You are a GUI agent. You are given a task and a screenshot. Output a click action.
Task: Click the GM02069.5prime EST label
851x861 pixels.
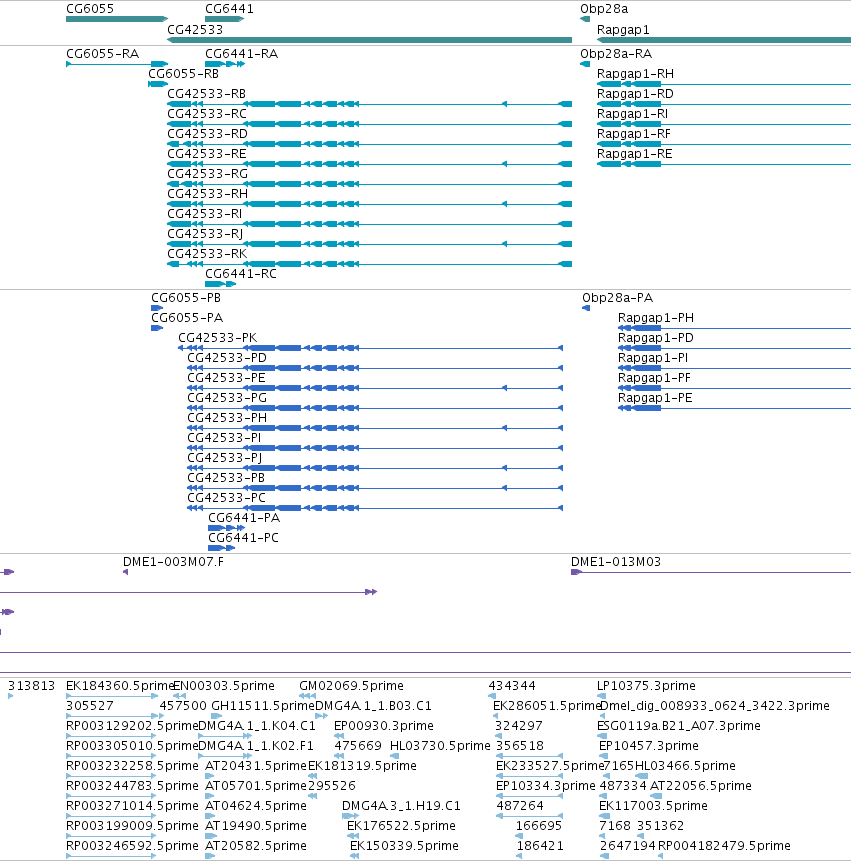point(351,686)
